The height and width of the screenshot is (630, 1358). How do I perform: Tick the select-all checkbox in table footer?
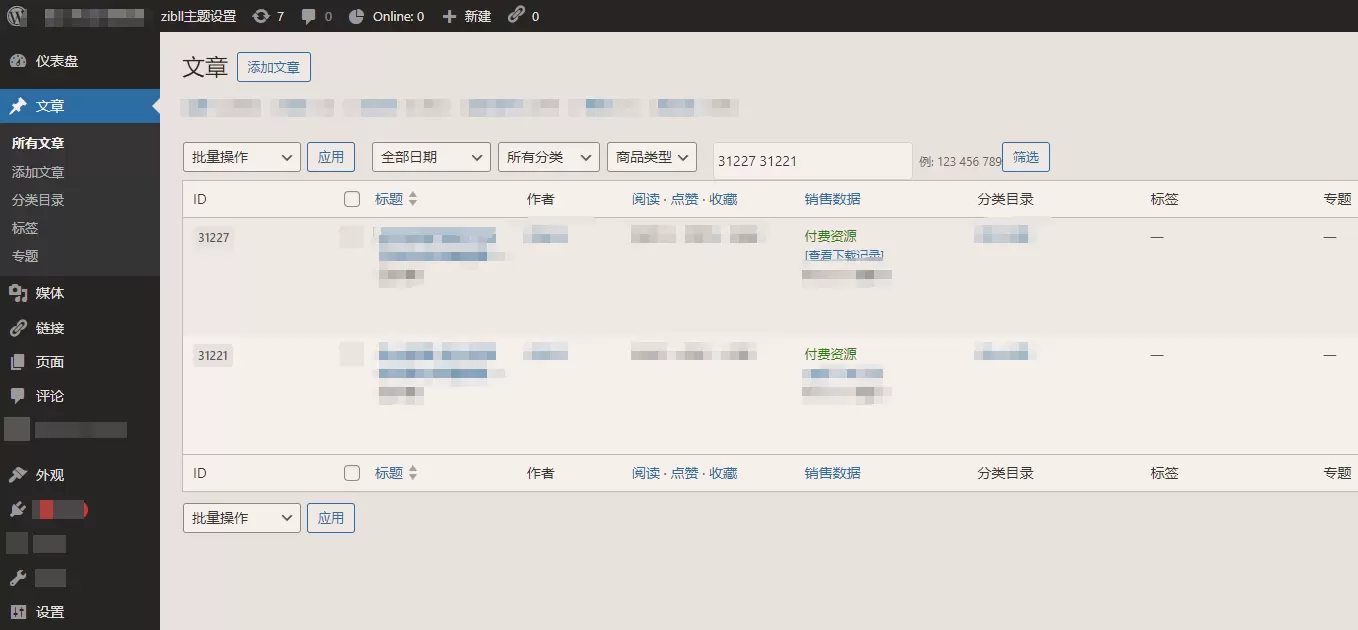point(352,473)
